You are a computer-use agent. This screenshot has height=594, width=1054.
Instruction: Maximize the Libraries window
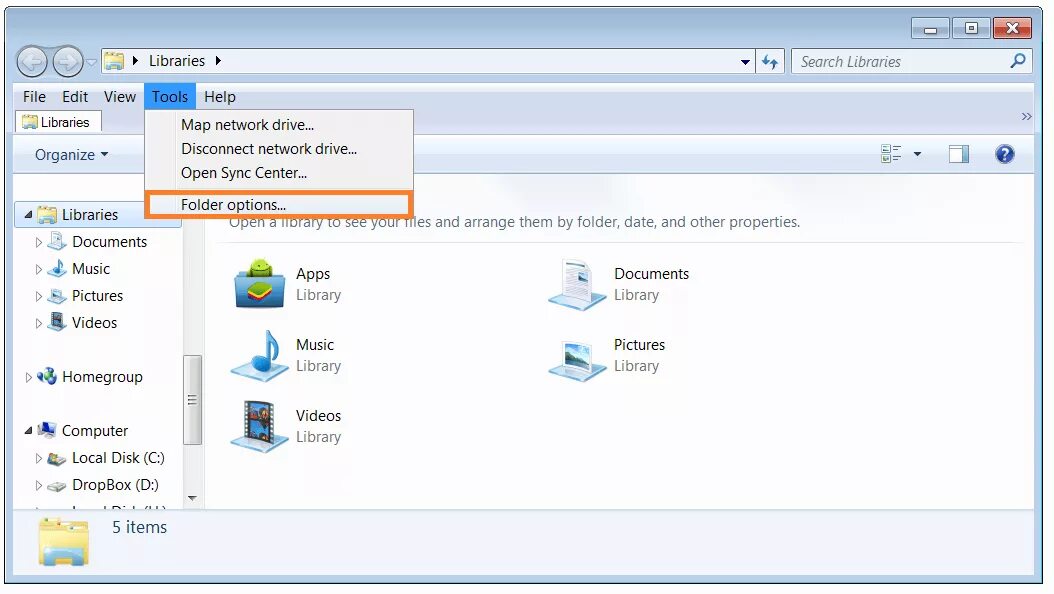971,28
